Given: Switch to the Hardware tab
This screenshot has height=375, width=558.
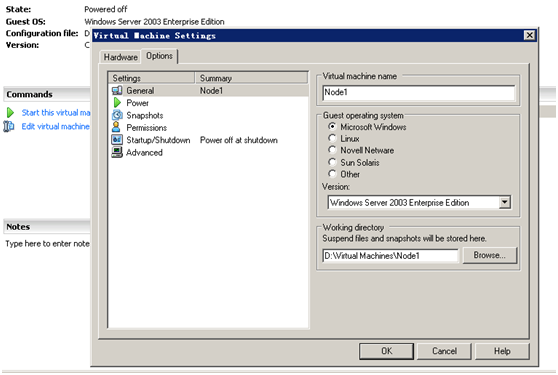Looking at the screenshot, I should coord(121,57).
